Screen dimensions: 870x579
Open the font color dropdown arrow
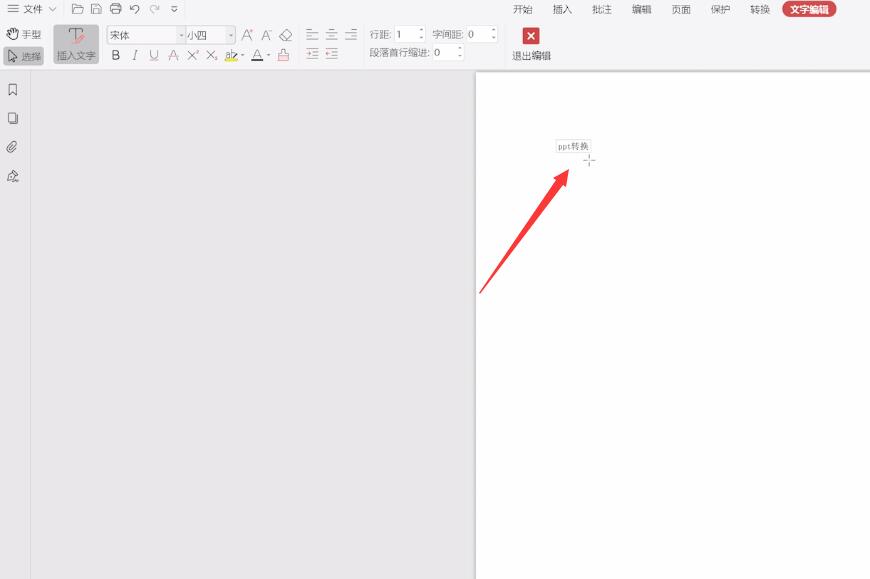click(x=269, y=55)
